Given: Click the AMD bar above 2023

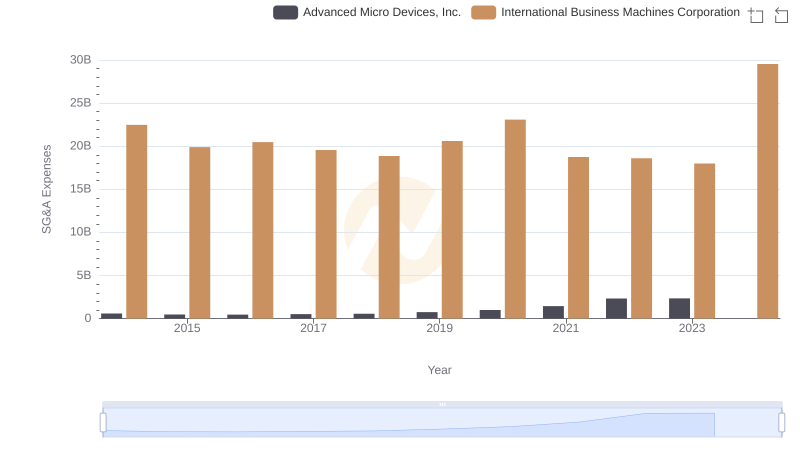Looking at the screenshot, I should 679,309.
